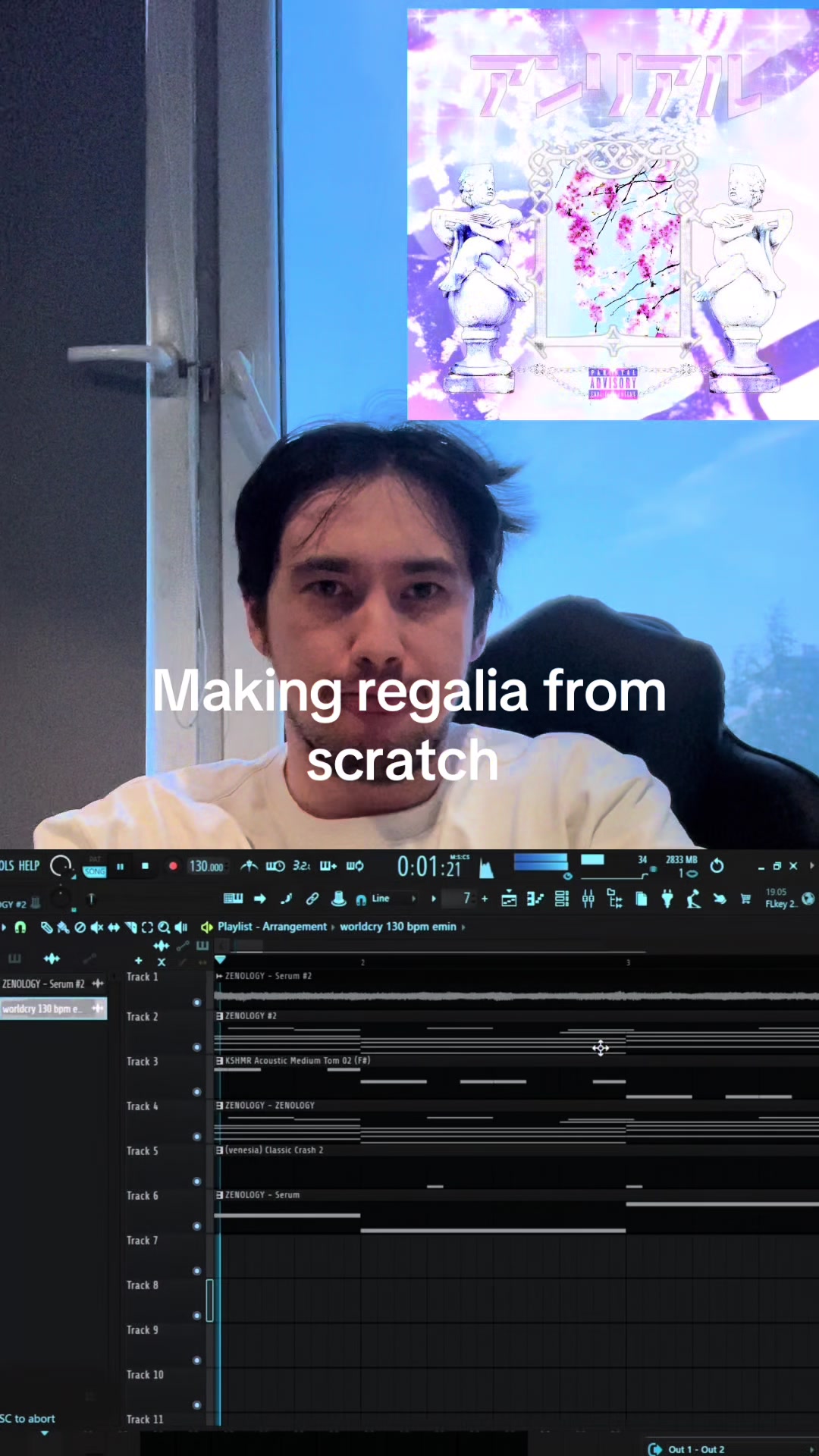Stop playback with the square button
The image size is (819, 1456).
145,866
